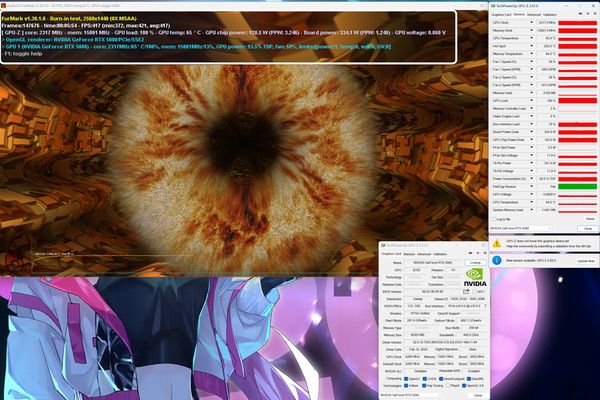The image size is (600, 400).
Task: Toggle the PhysX checkbox
Action: coord(447,385)
